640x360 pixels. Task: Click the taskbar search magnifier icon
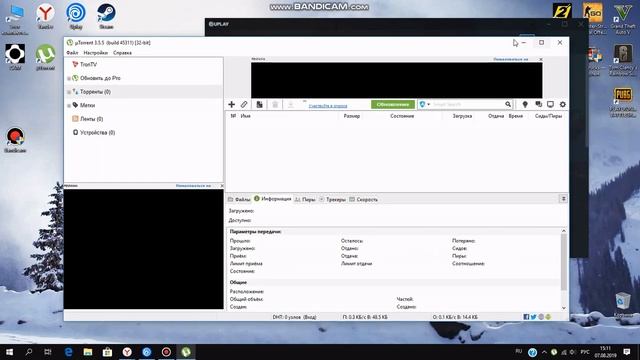click(x=29, y=352)
